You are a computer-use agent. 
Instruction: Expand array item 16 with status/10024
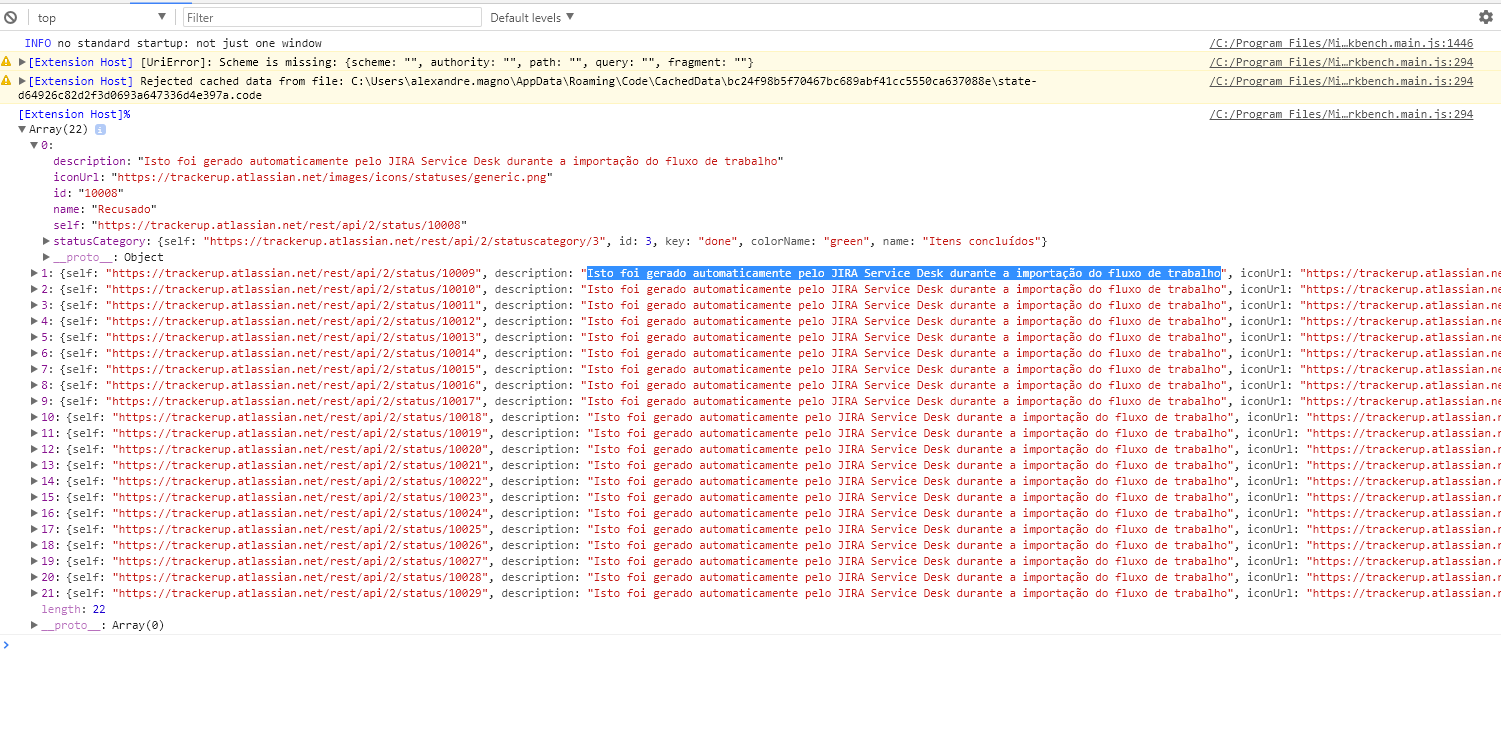point(35,513)
